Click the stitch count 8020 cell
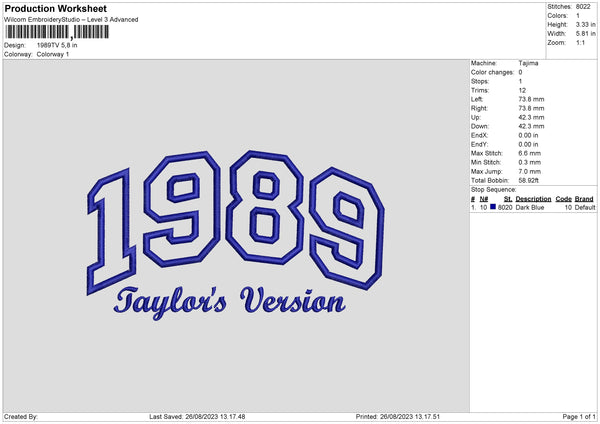Viewport: 600px width, 424px height. click(x=505, y=207)
